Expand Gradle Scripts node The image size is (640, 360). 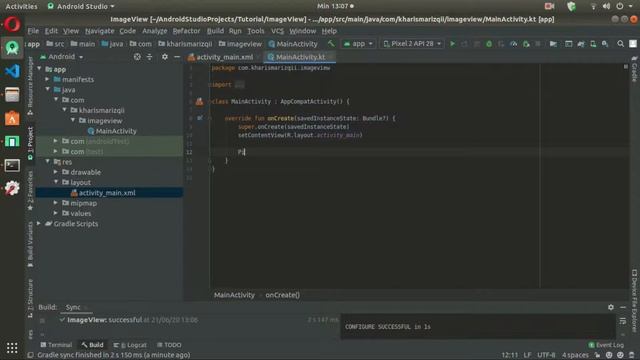39,223
